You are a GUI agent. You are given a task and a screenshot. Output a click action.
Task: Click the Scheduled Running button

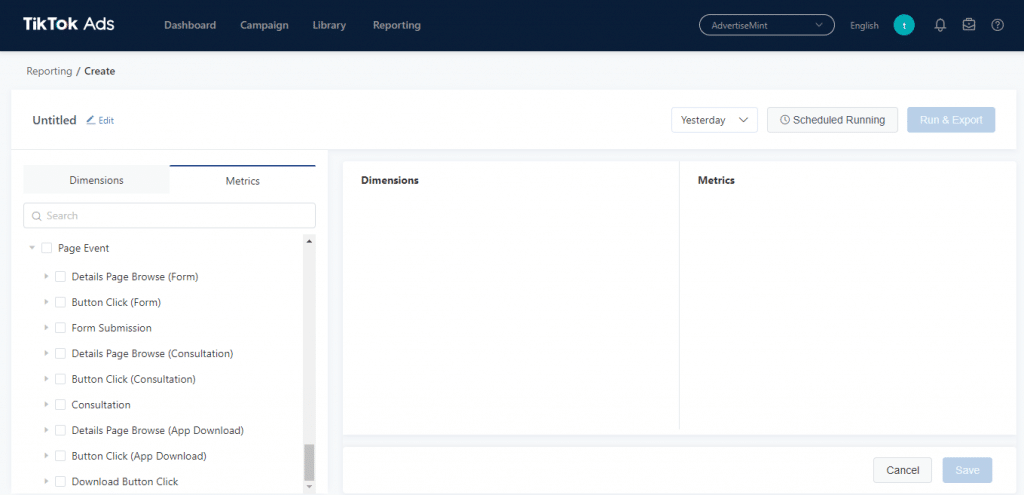click(x=832, y=120)
